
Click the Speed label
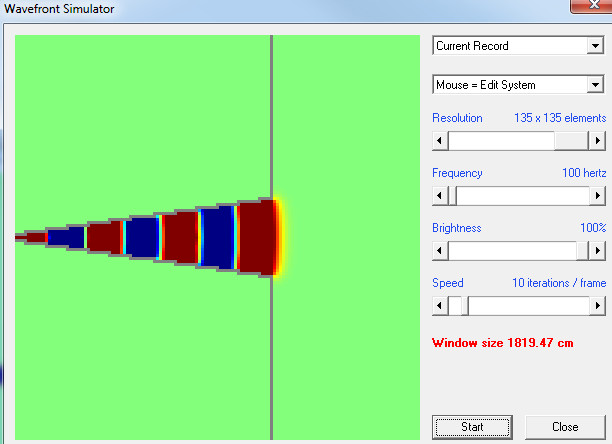[448, 283]
